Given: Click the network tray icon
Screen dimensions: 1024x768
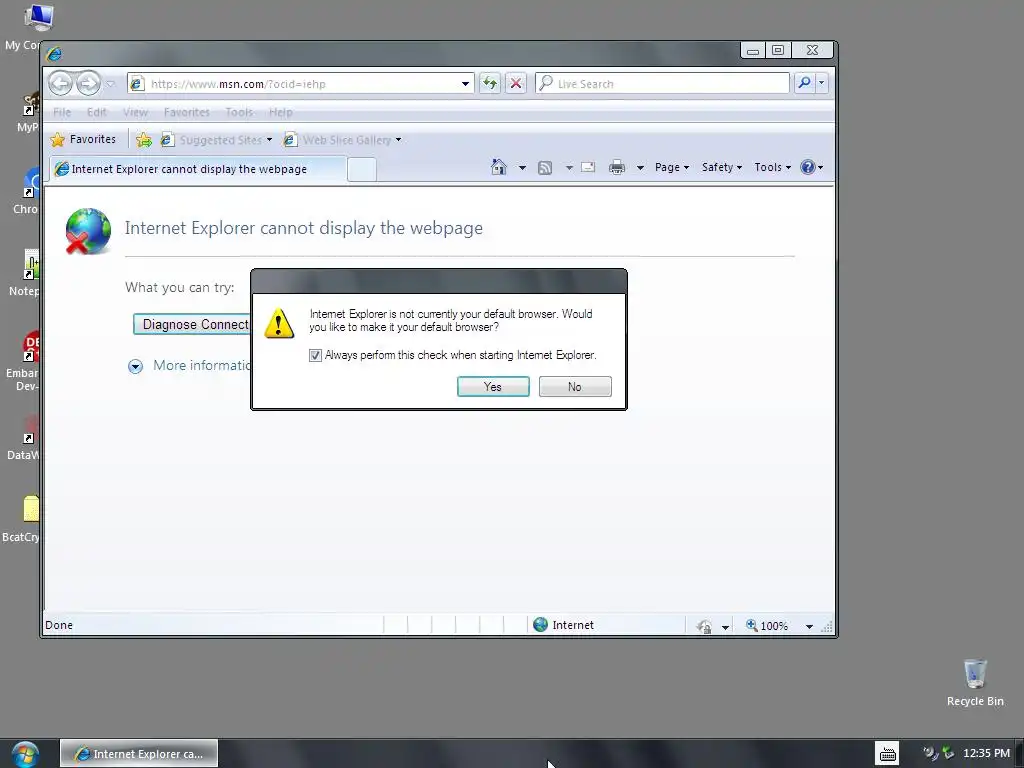Looking at the screenshot, I should pyautogui.click(x=948, y=754).
